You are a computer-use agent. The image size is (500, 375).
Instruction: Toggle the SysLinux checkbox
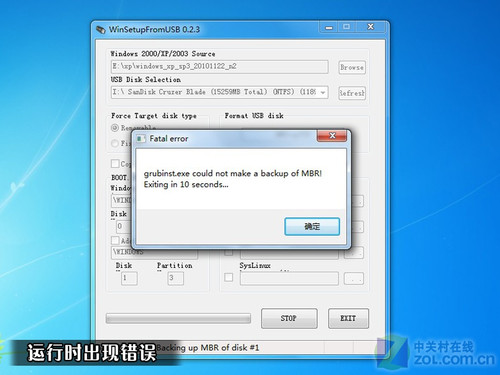[x=229, y=277]
